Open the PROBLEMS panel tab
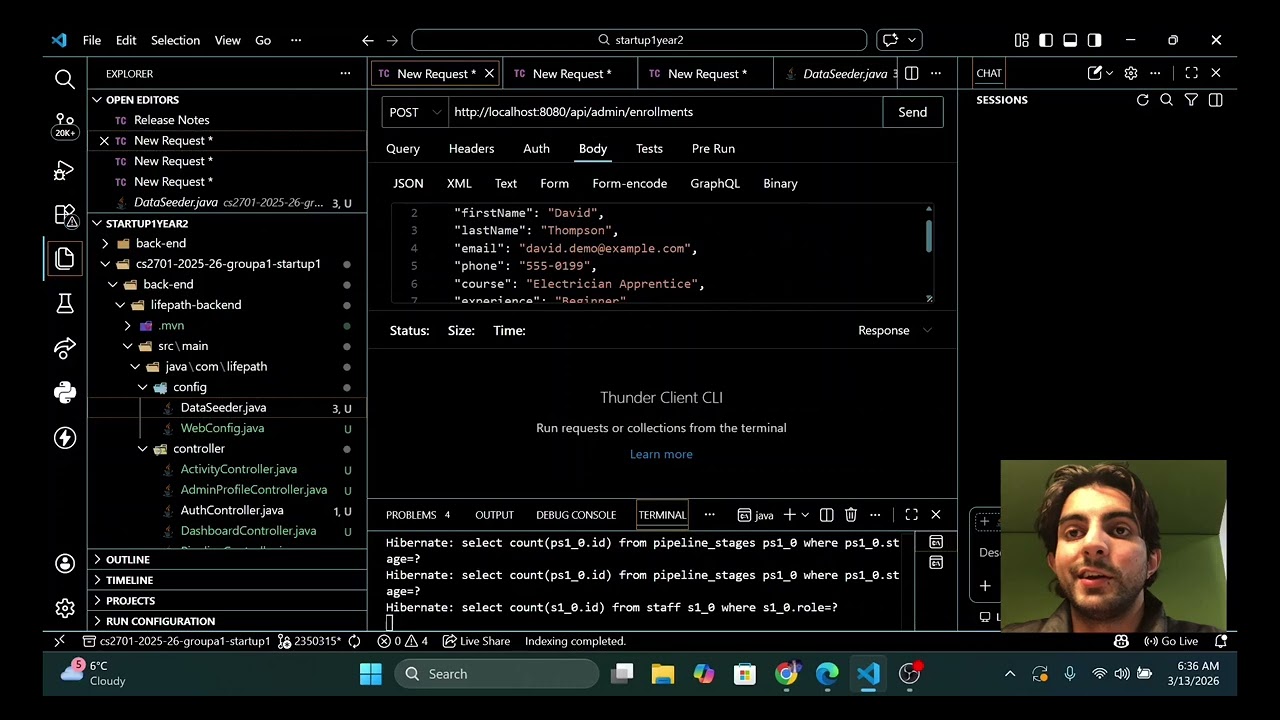 pyautogui.click(x=418, y=515)
